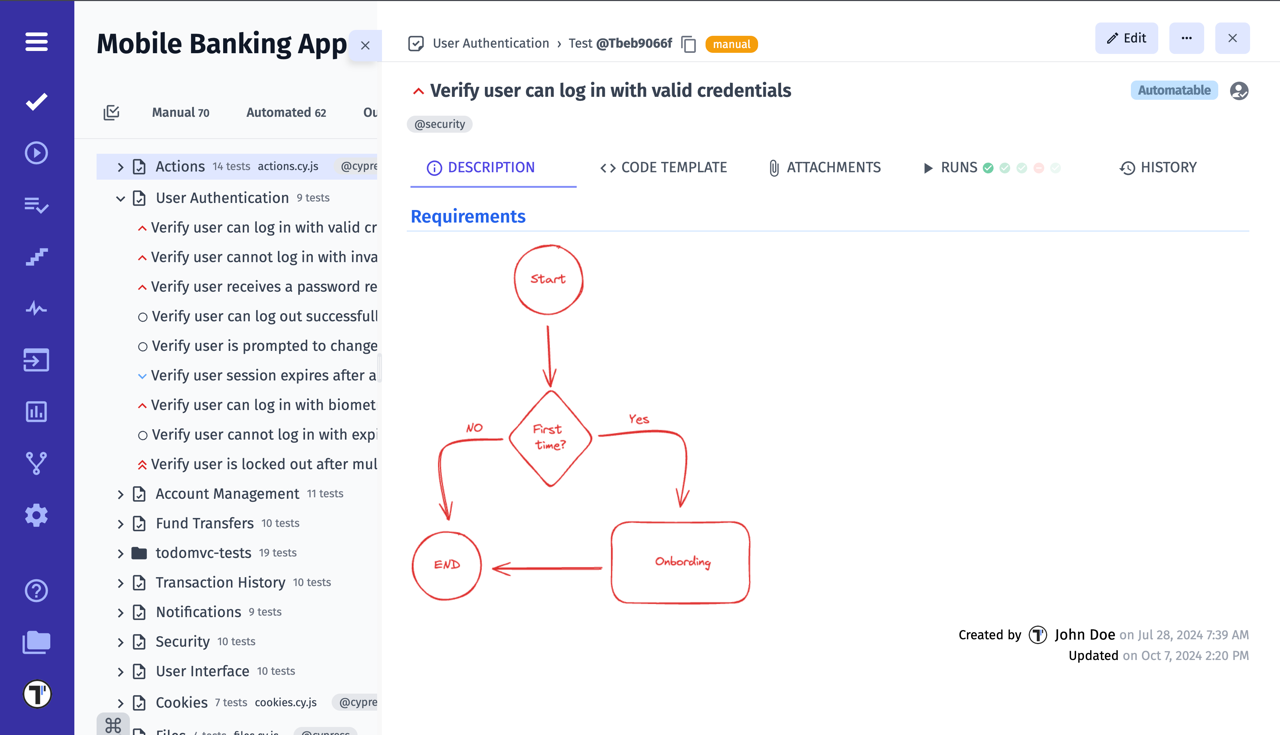Viewport: 1280px width, 735px height.
Task: Open the Reports bar chart icon
Action: coord(36,411)
